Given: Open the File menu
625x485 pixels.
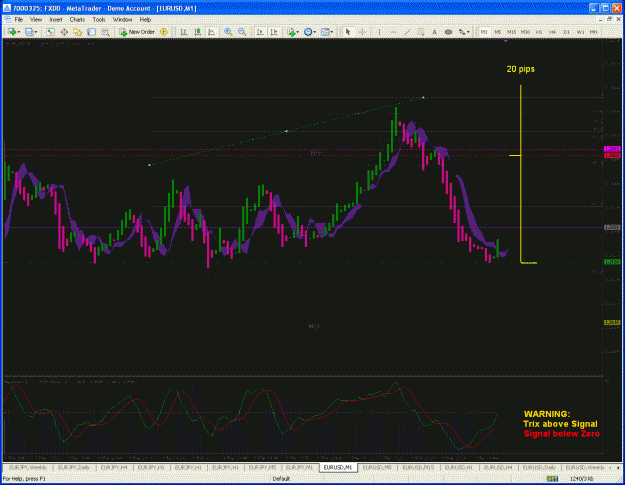Looking at the screenshot, I should coord(19,20).
